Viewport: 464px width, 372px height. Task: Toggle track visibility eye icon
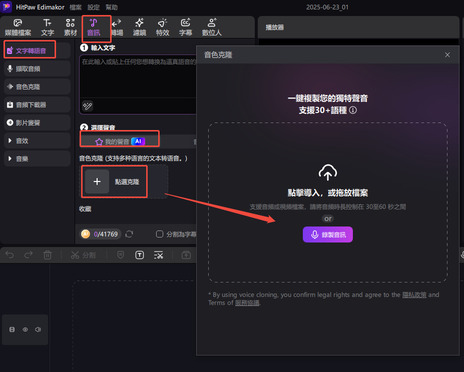pos(25,329)
